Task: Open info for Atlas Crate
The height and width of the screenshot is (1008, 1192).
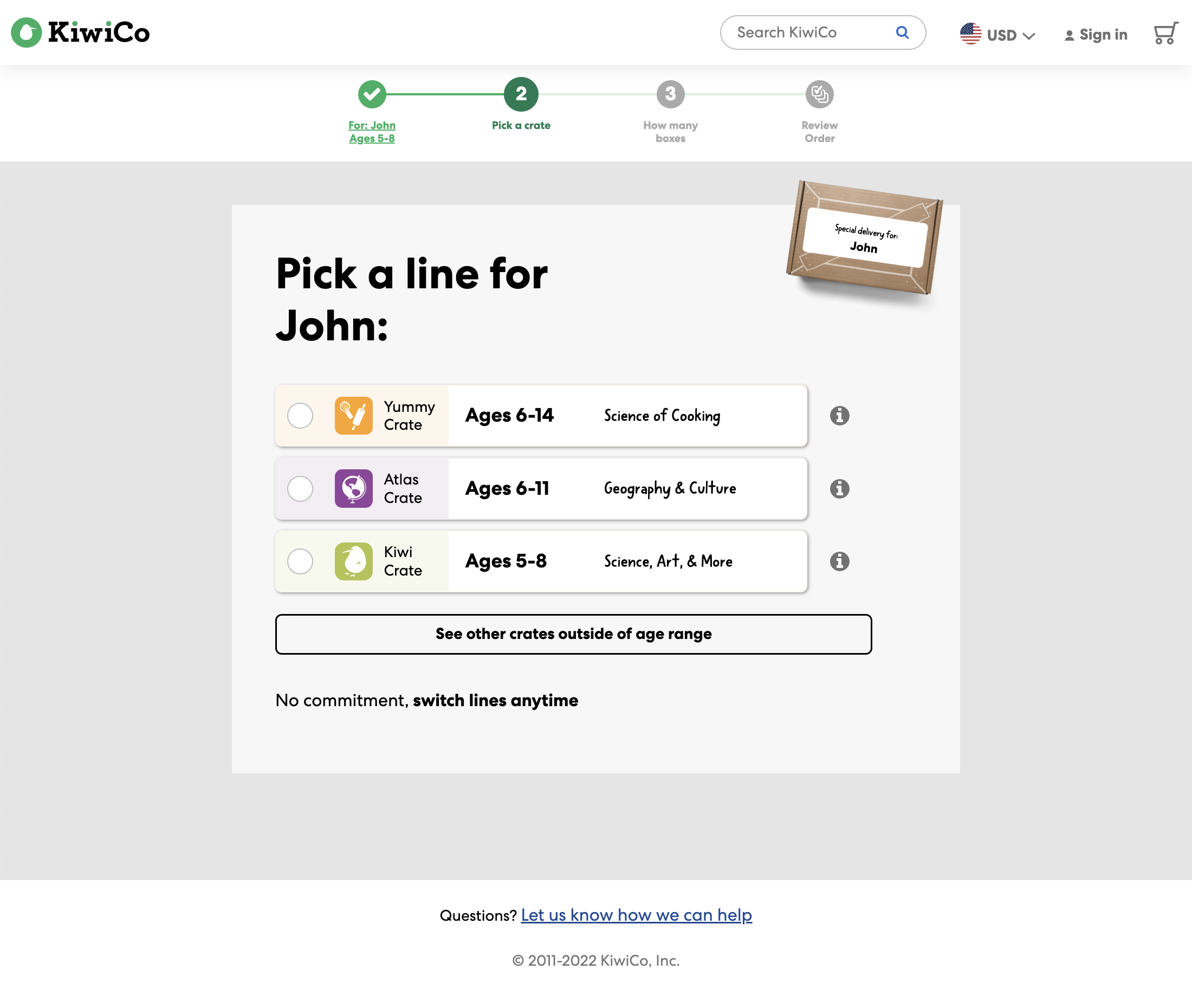Action: tap(839, 489)
